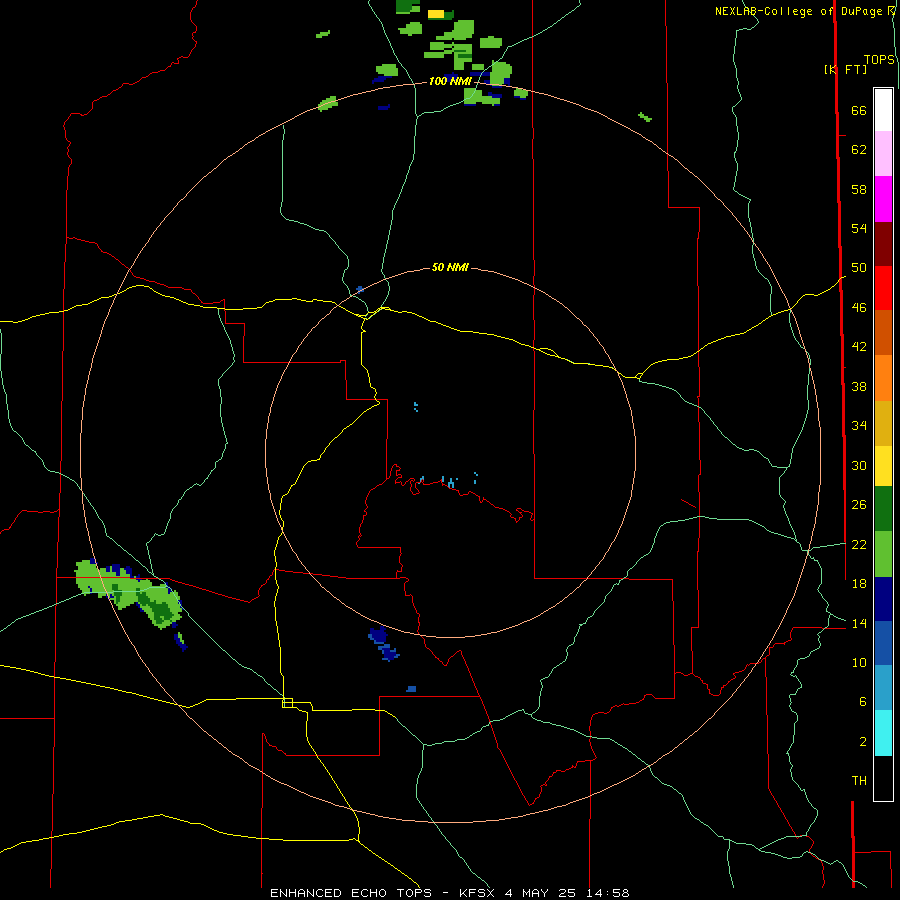Viewport: 900px width, 900px height.
Task: Choose the medium blue legend swatch
Action: click(x=883, y=643)
